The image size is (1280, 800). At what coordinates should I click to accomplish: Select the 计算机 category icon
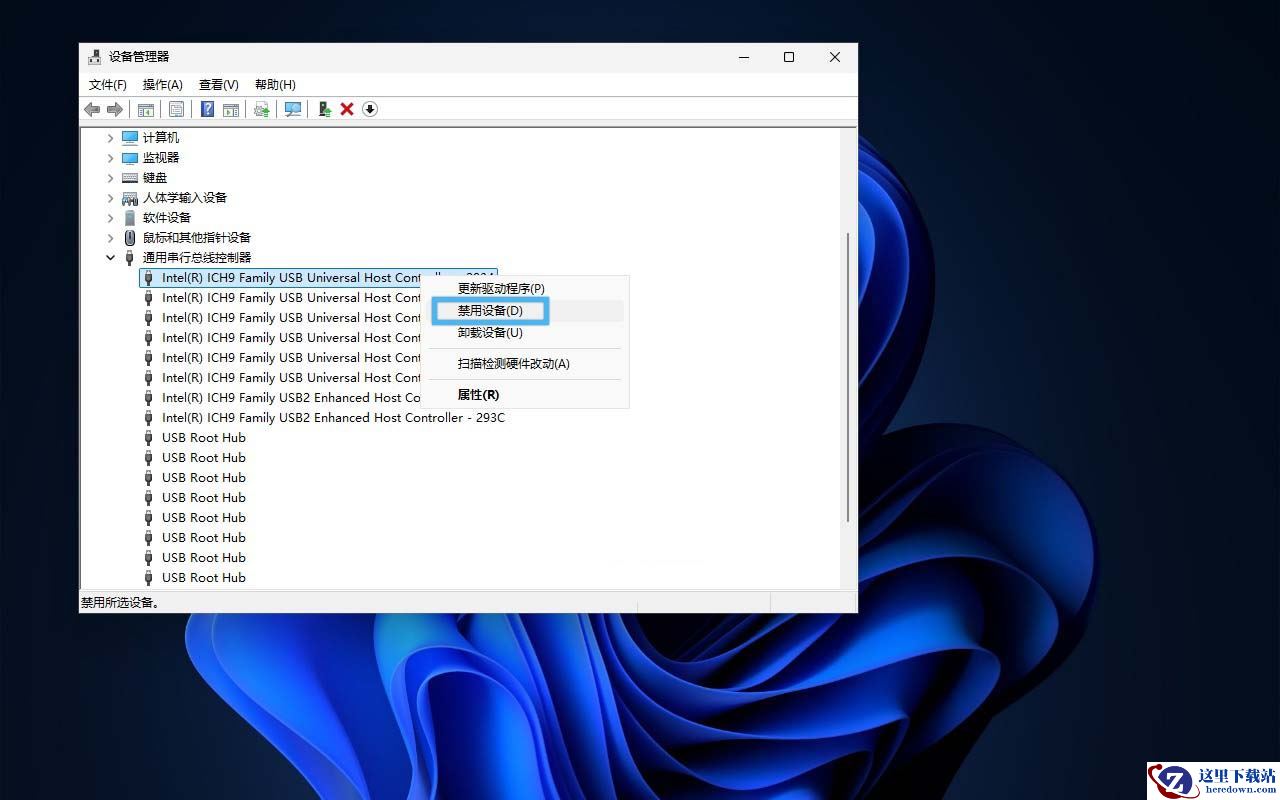(130, 137)
